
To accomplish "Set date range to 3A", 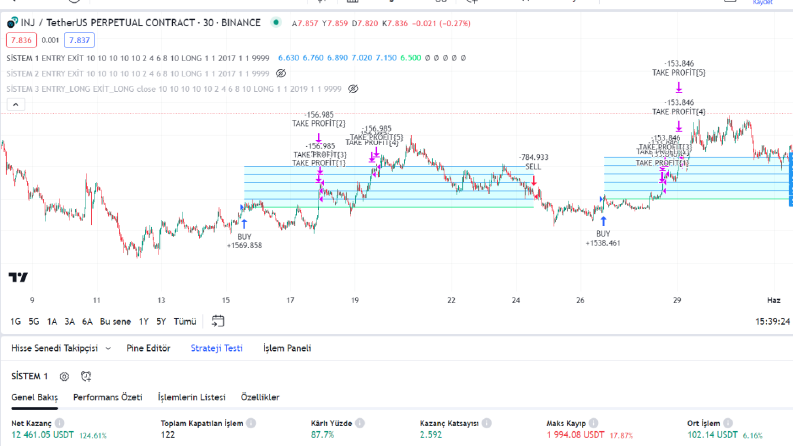I will 70,322.
